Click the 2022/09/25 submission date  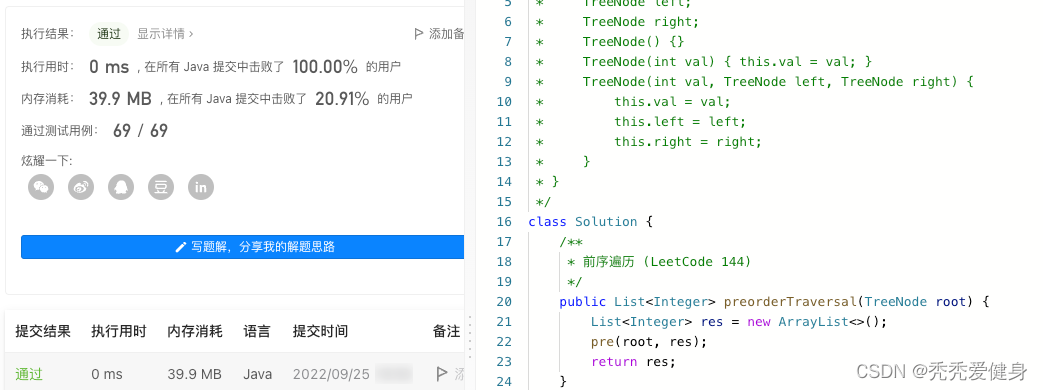click(331, 374)
